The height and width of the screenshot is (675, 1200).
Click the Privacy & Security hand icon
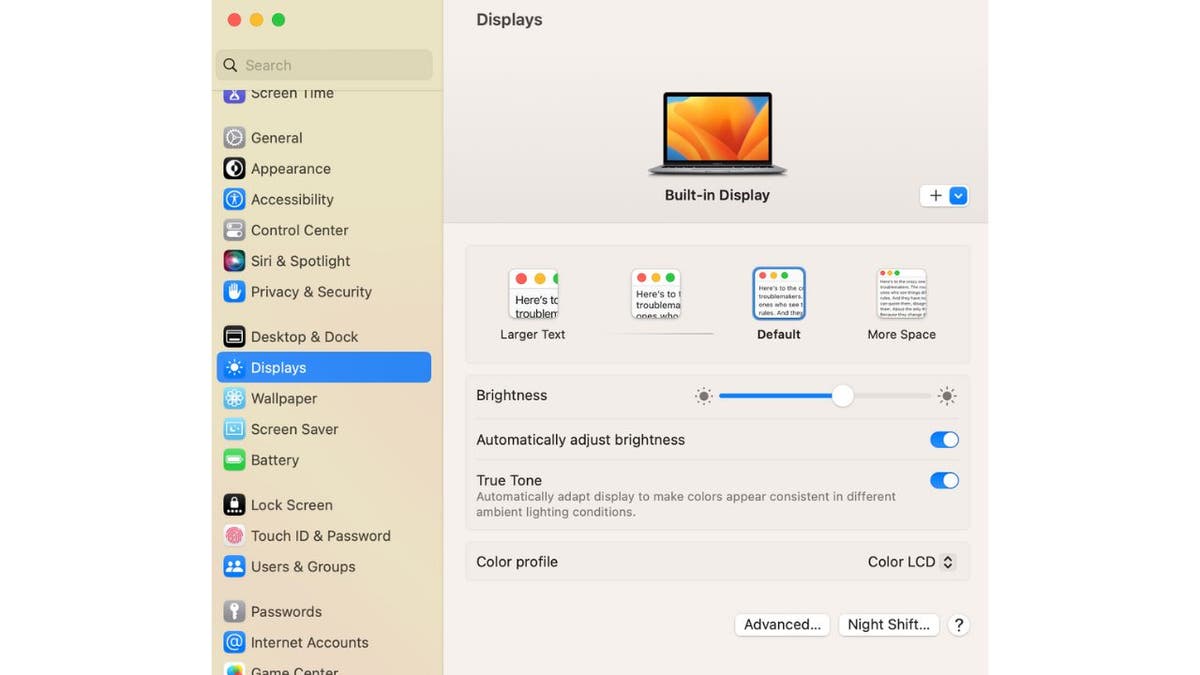pos(234,292)
